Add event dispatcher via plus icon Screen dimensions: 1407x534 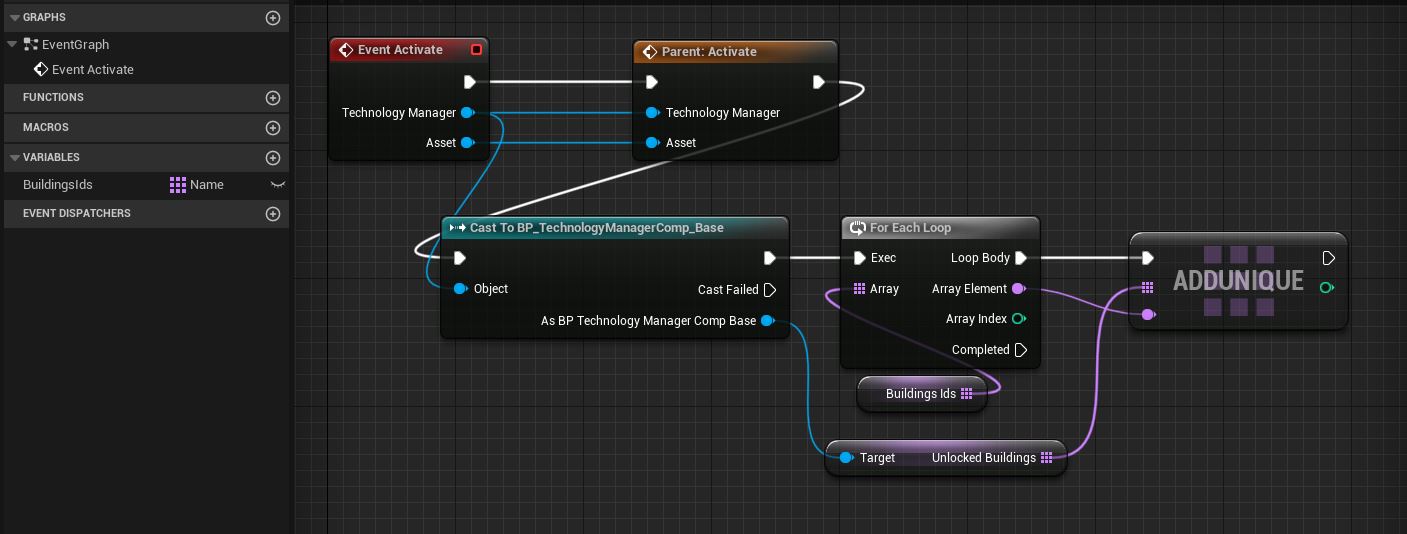pyautogui.click(x=273, y=214)
